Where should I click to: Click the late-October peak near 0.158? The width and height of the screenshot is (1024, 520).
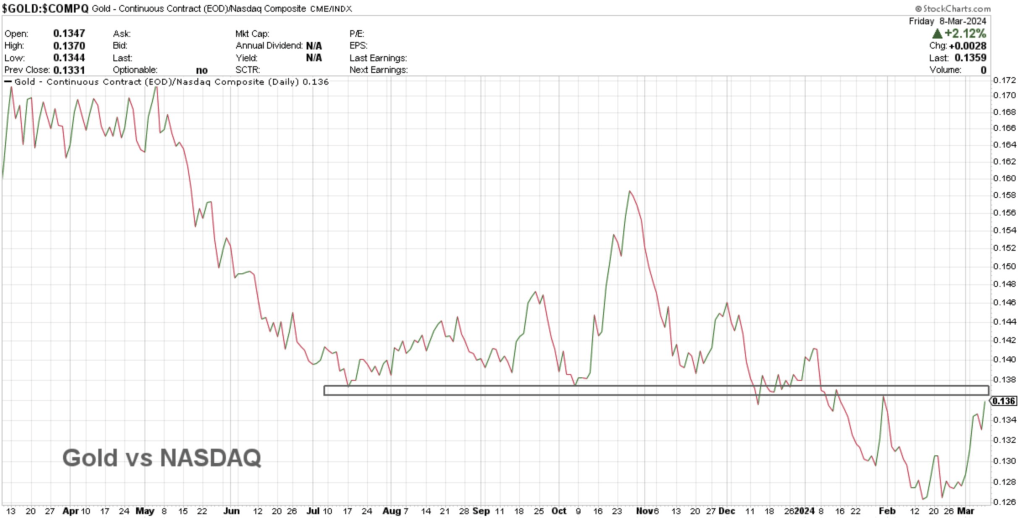tap(629, 191)
